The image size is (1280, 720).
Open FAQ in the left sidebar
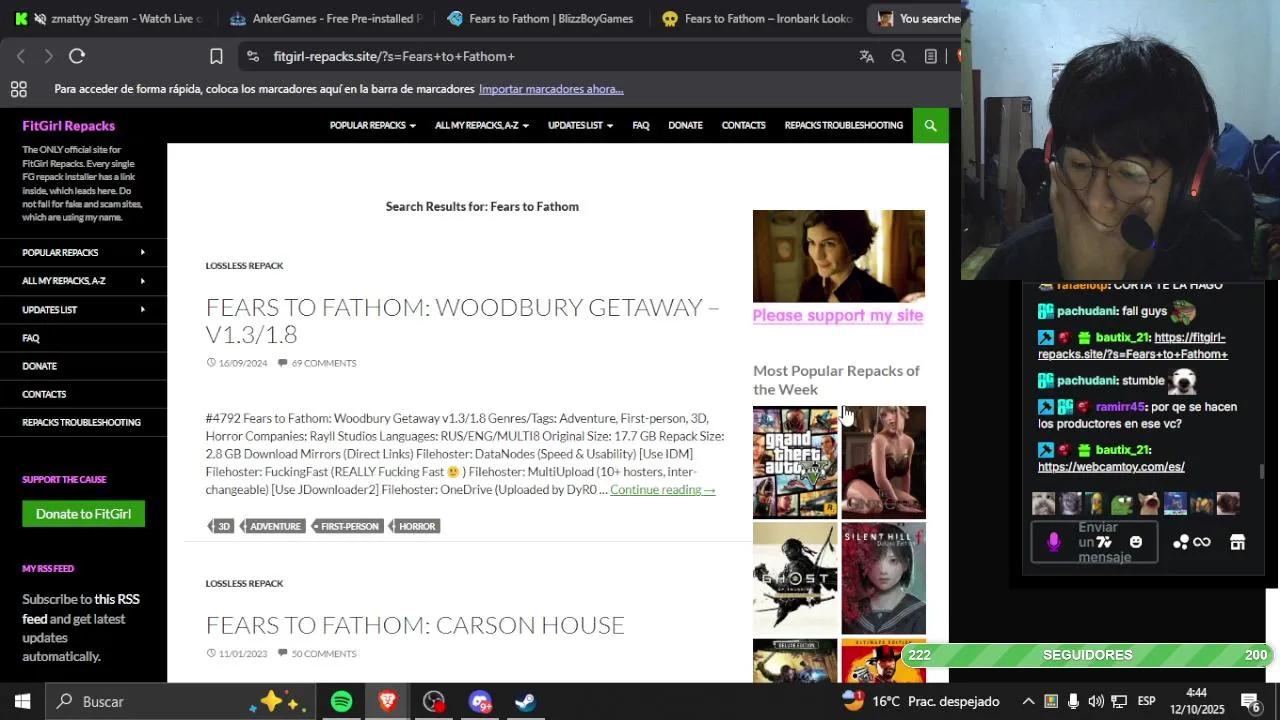point(31,338)
